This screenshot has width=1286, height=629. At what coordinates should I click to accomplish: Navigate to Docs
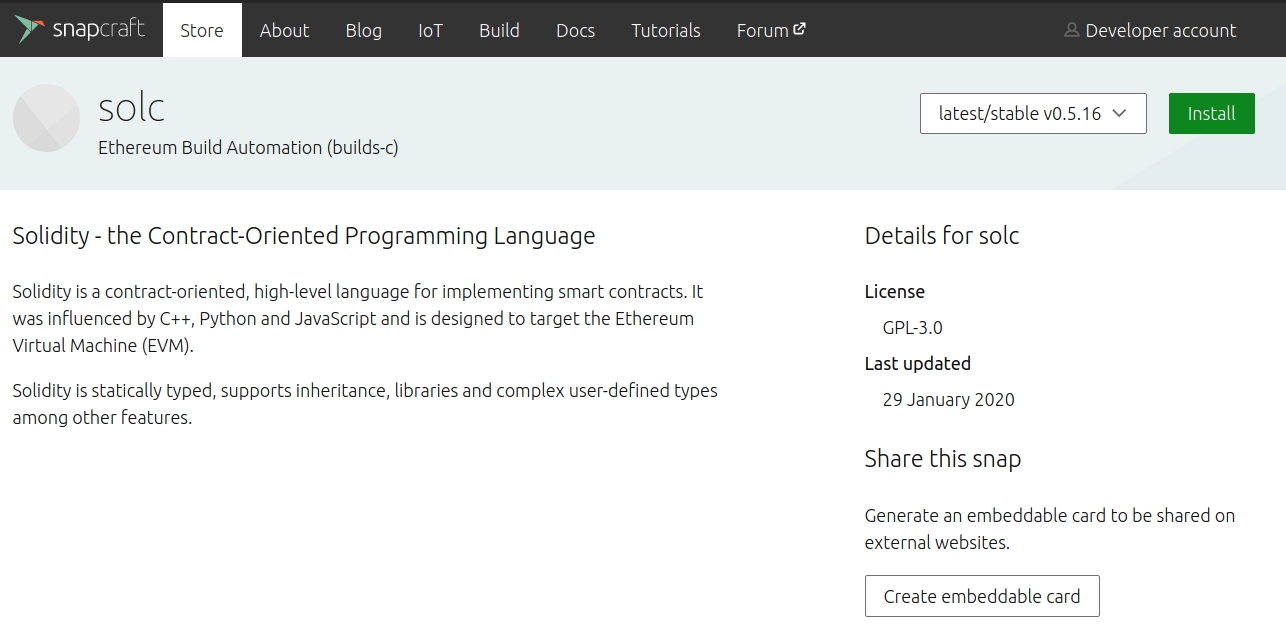pos(575,30)
